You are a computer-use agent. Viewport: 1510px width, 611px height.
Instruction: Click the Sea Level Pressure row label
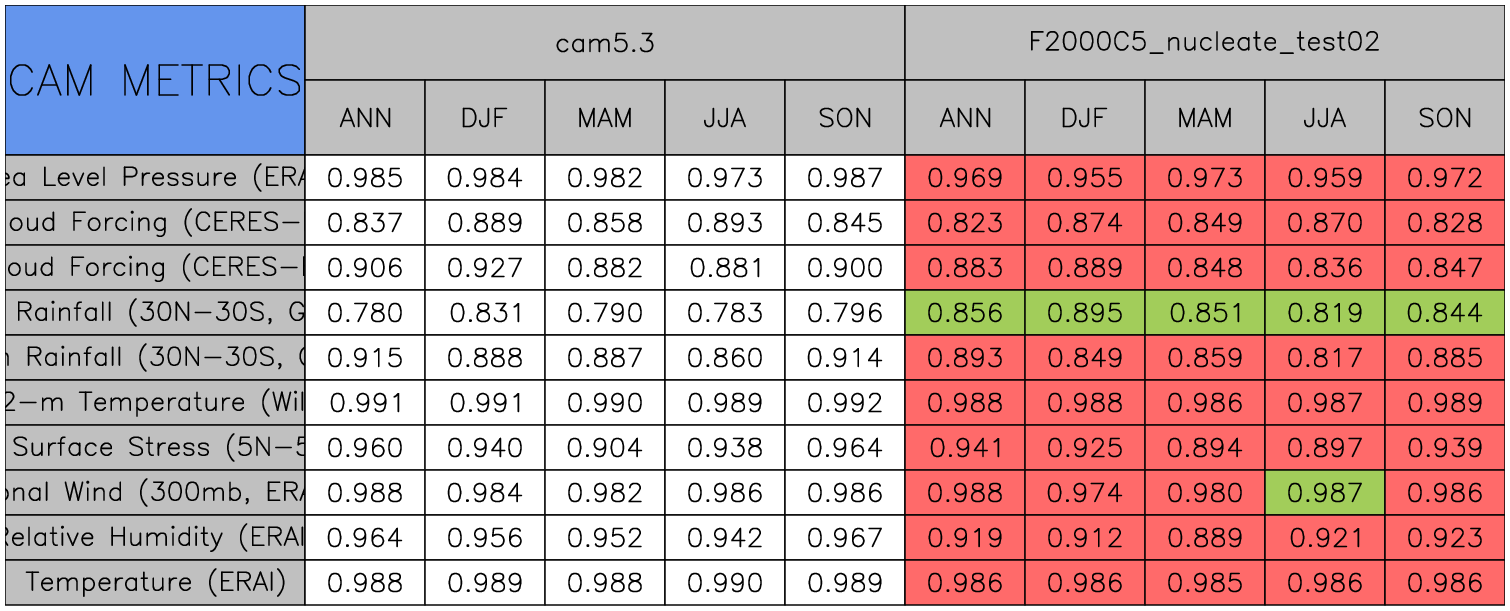[x=155, y=178]
